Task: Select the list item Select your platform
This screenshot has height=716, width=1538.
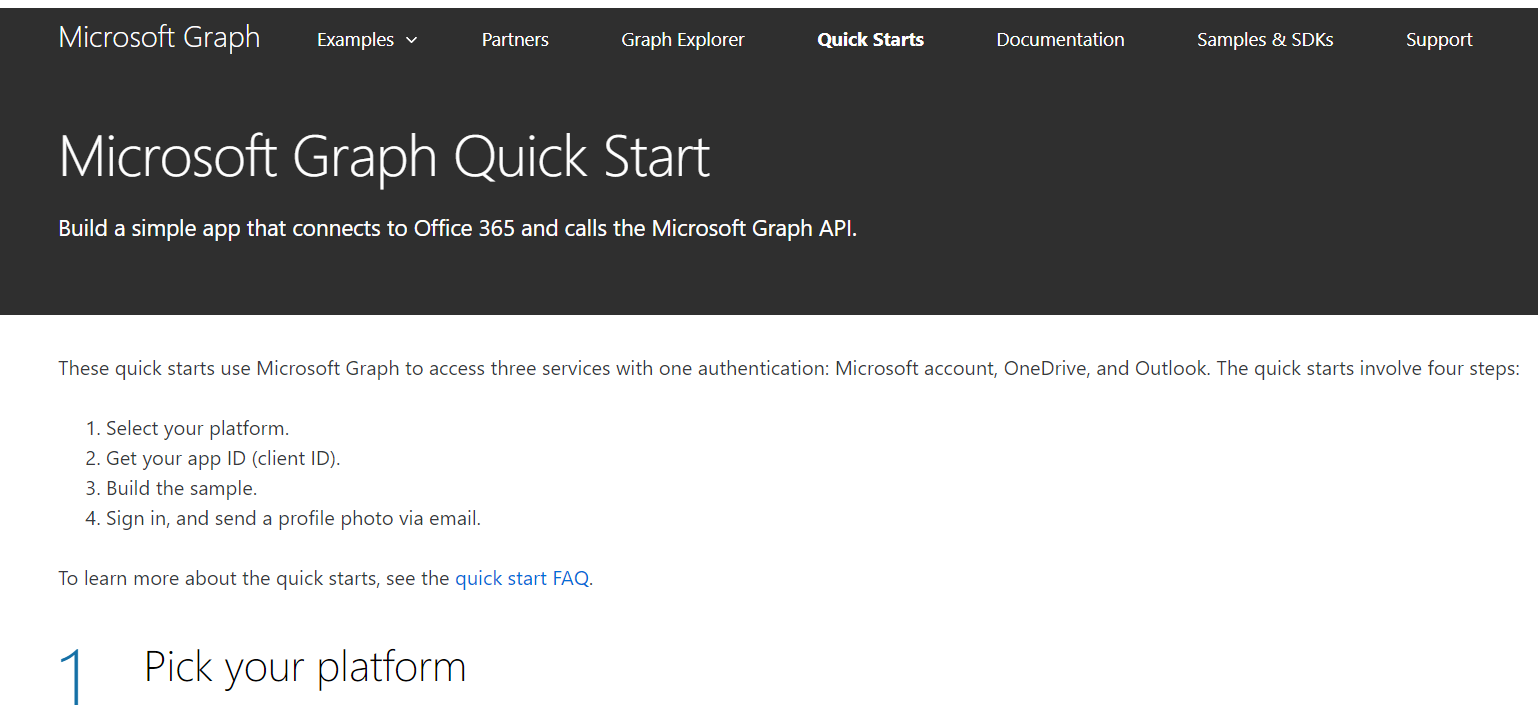Action: pyautogui.click(x=197, y=427)
